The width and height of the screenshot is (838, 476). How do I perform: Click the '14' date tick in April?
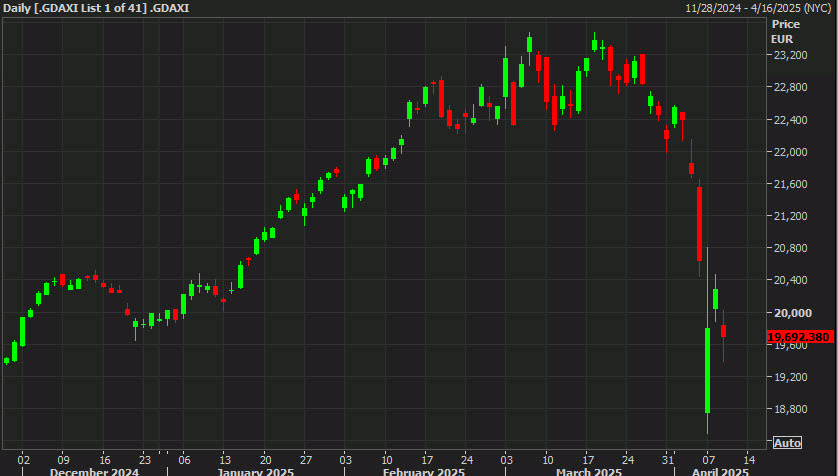point(749,459)
